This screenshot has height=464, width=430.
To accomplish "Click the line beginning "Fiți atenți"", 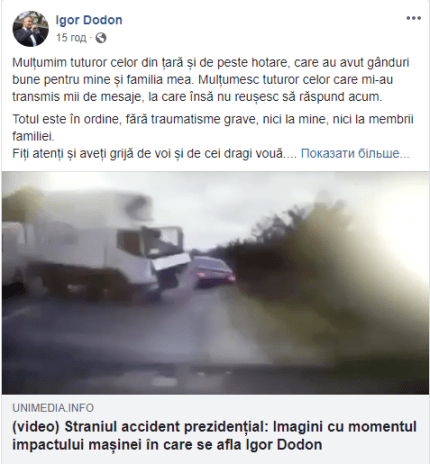I will point(154,153).
